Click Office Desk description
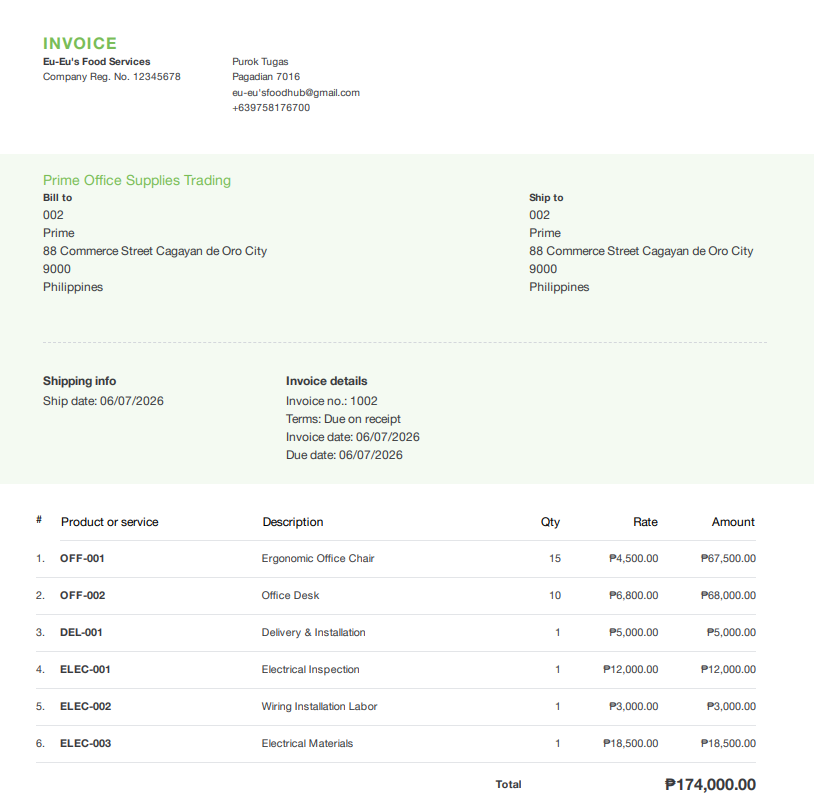The height and width of the screenshot is (804, 814). (x=290, y=595)
